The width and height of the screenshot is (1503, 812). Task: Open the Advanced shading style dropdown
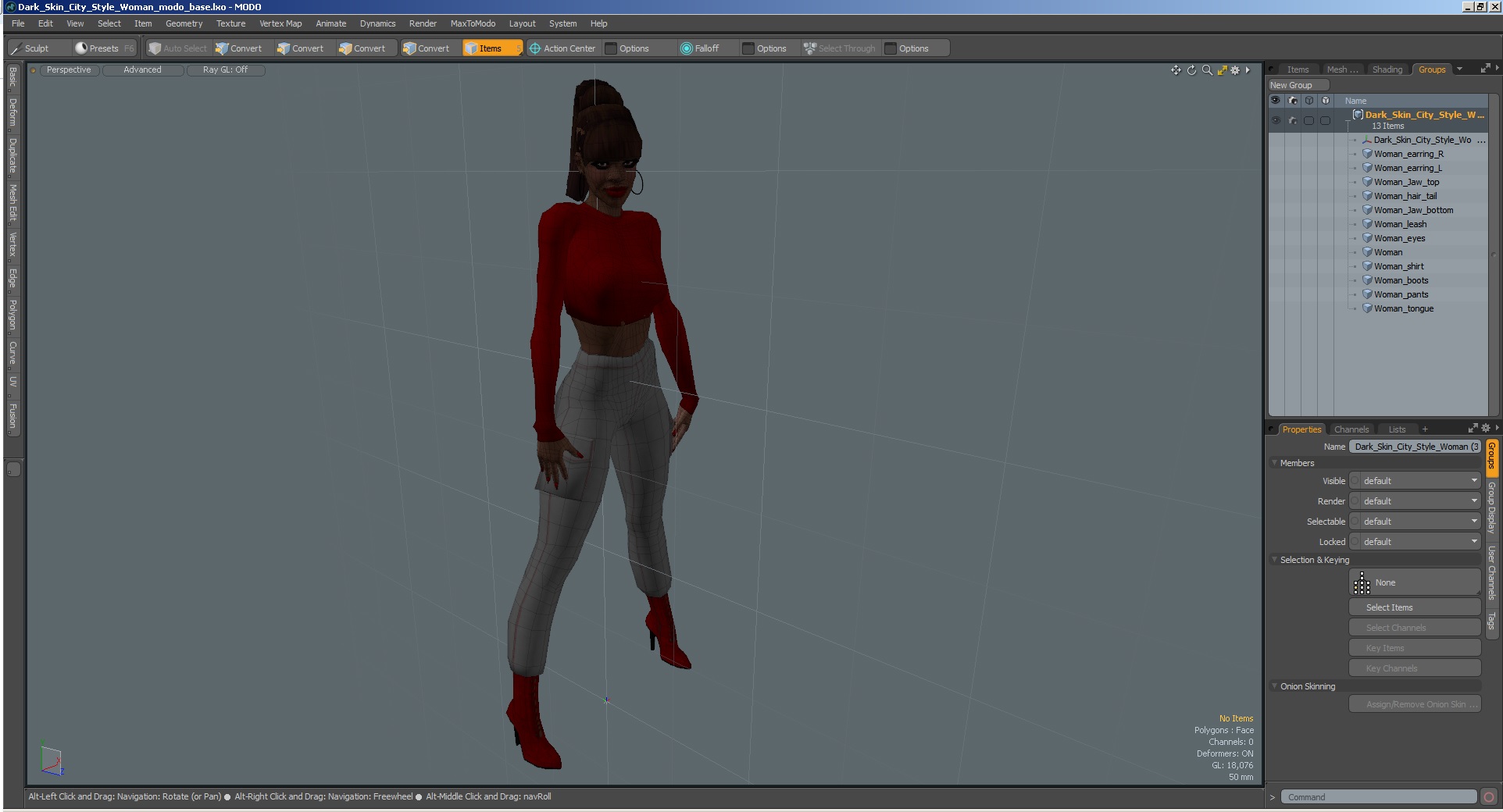pyautogui.click(x=142, y=70)
